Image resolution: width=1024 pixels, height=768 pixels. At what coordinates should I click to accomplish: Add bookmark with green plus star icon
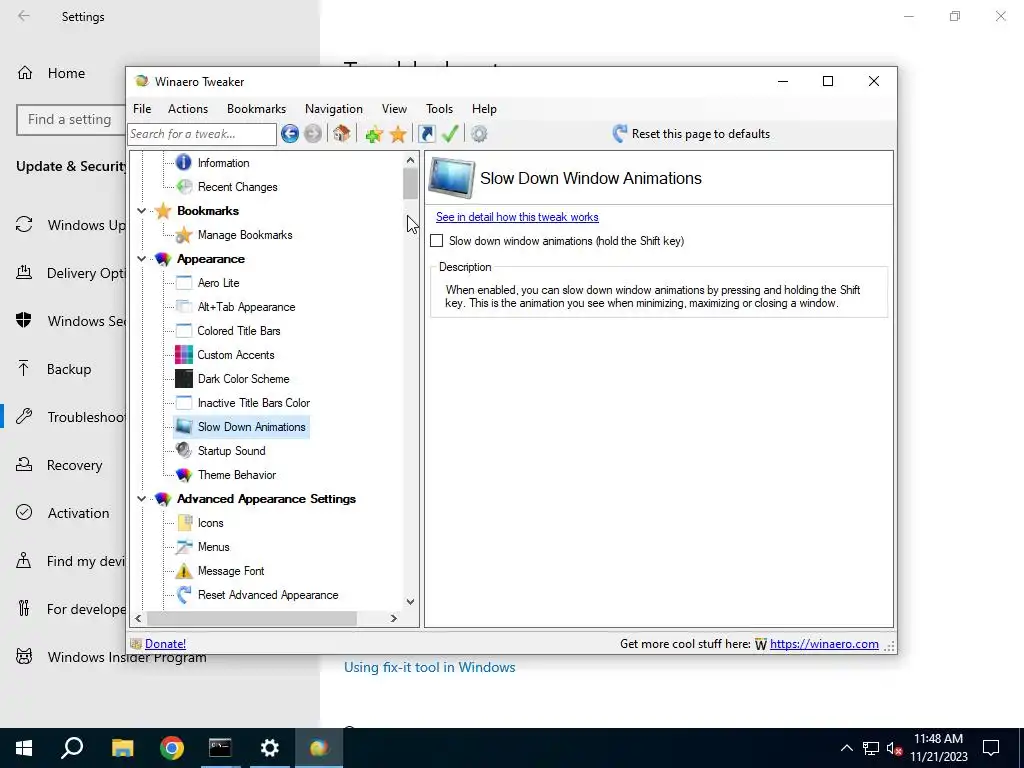coord(374,134)
